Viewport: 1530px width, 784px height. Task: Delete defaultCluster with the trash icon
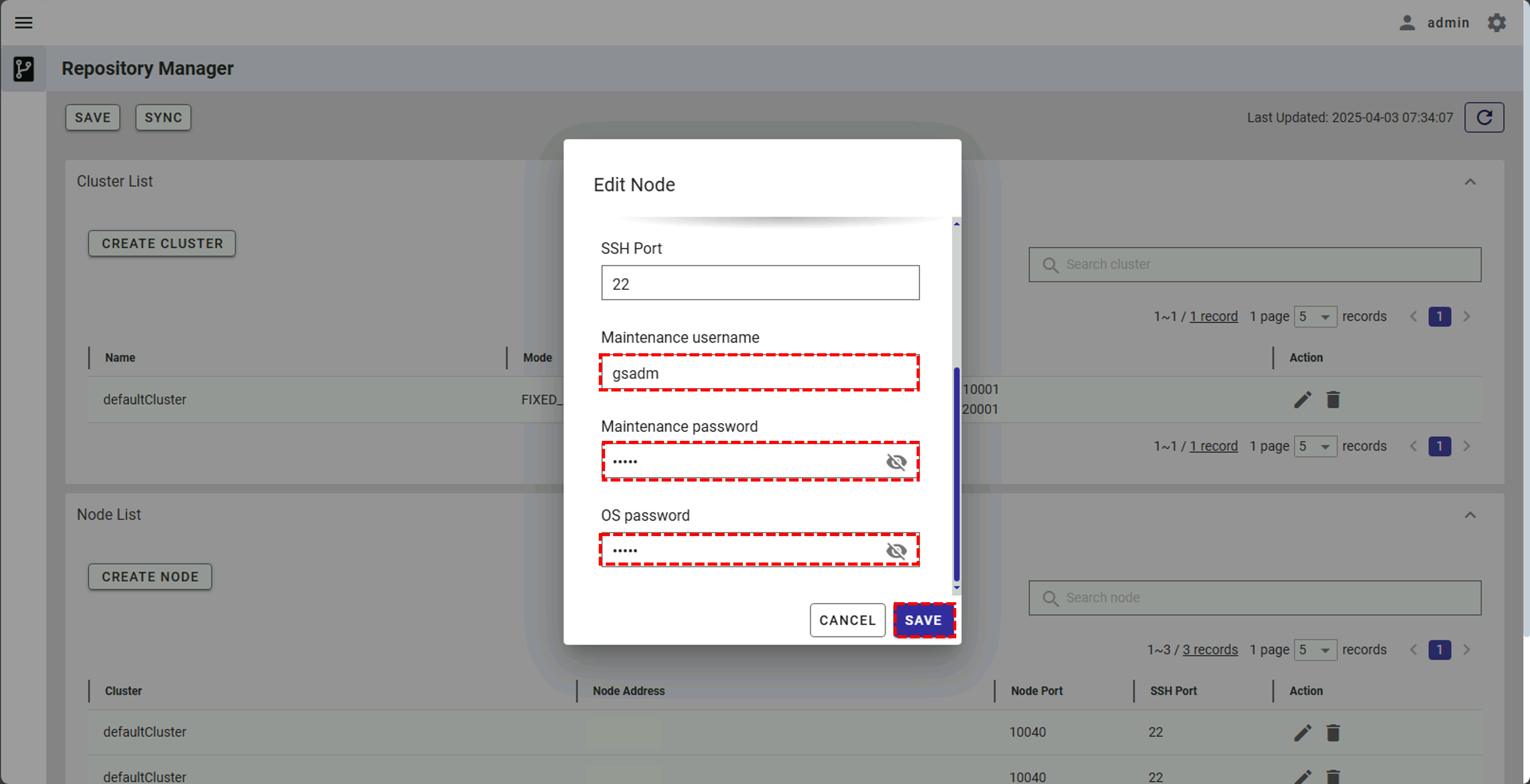click(1333, 400)
